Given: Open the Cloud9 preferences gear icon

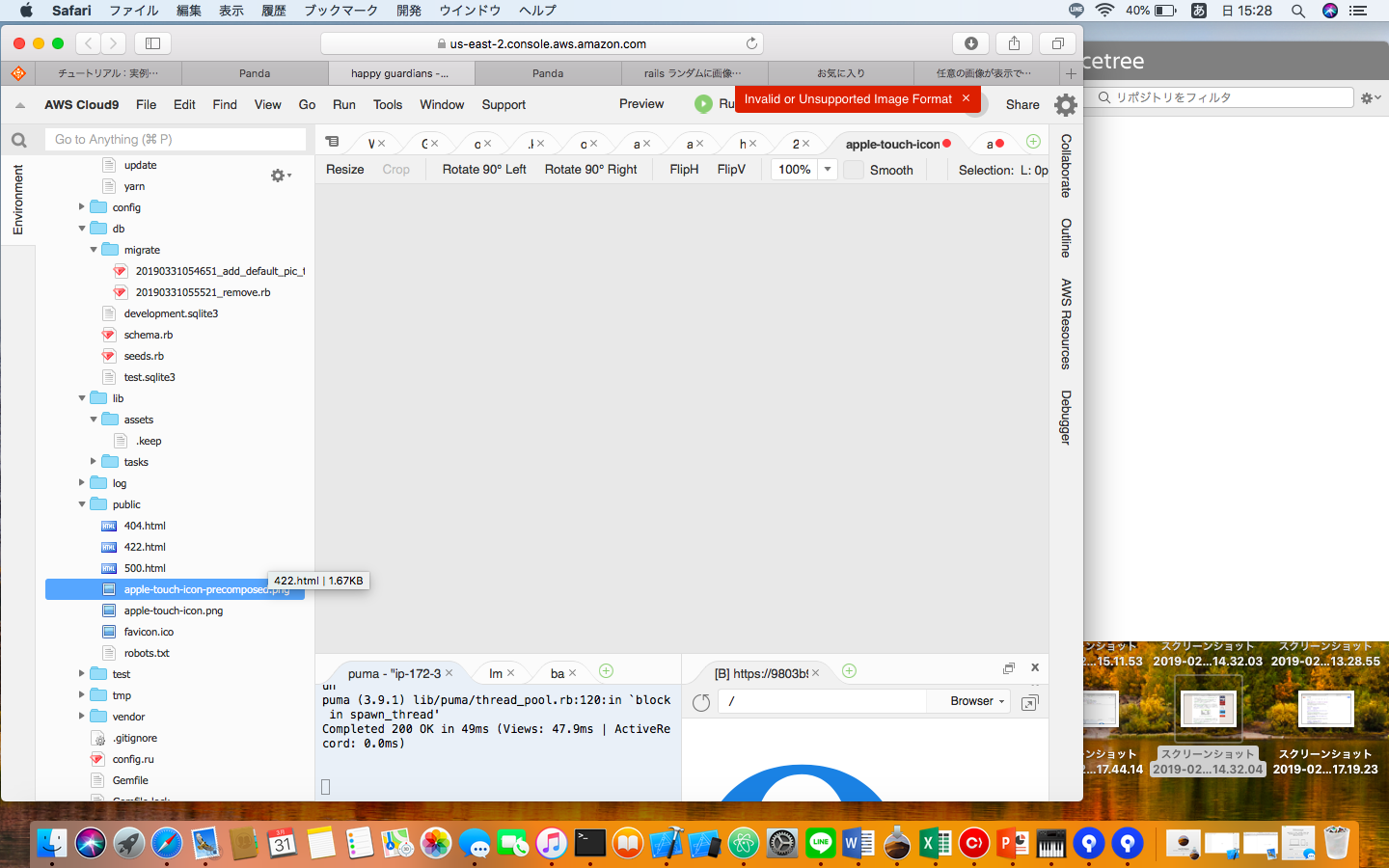Looking at the screenshot, I should point(1065,104).
